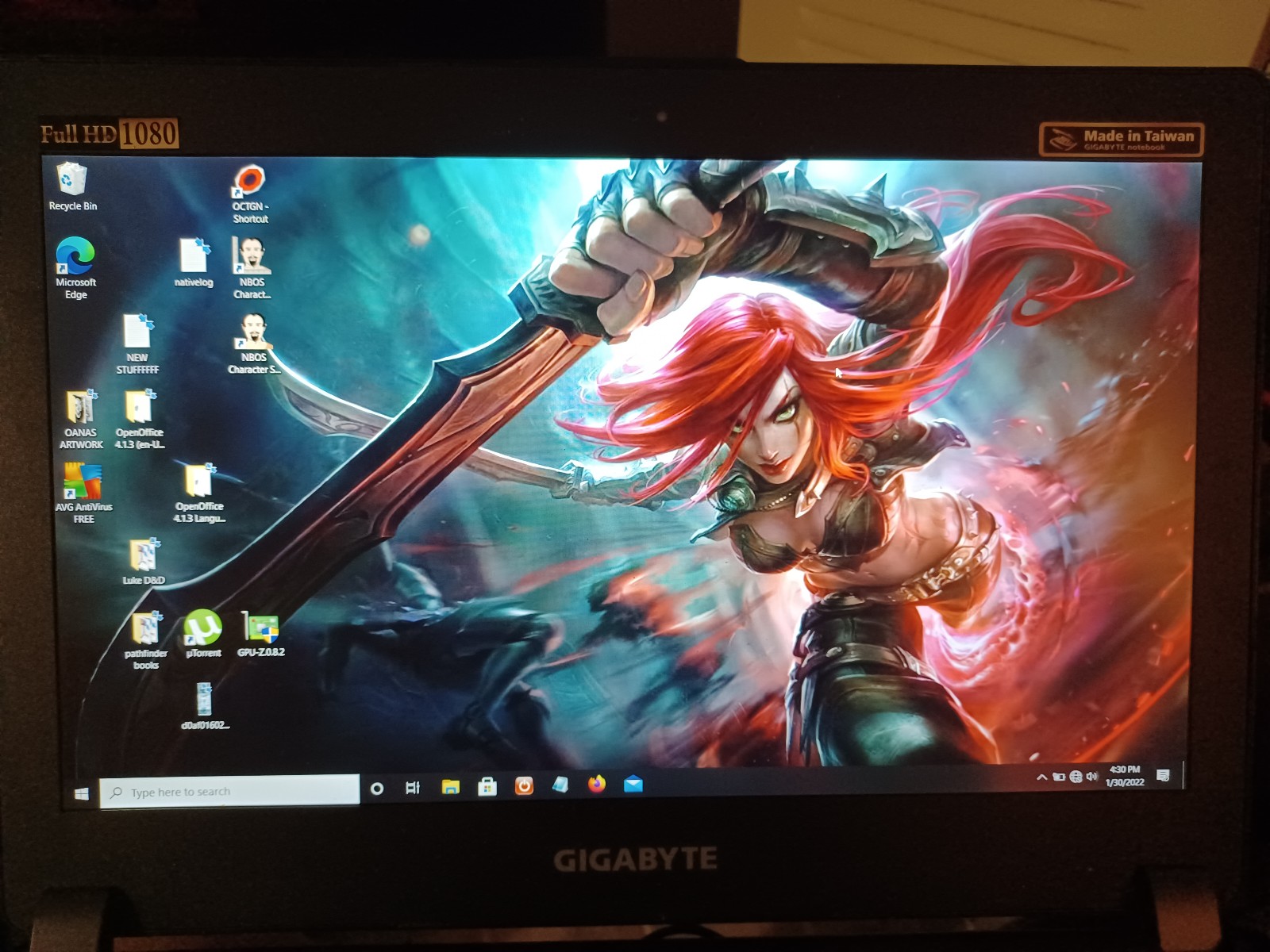Select the nativelog file icon
The image size is (1270, 952).
tap(194, 263)
